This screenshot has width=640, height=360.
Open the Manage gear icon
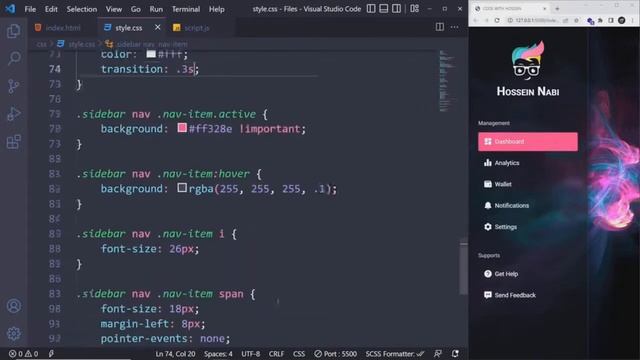tap(14, 333)
